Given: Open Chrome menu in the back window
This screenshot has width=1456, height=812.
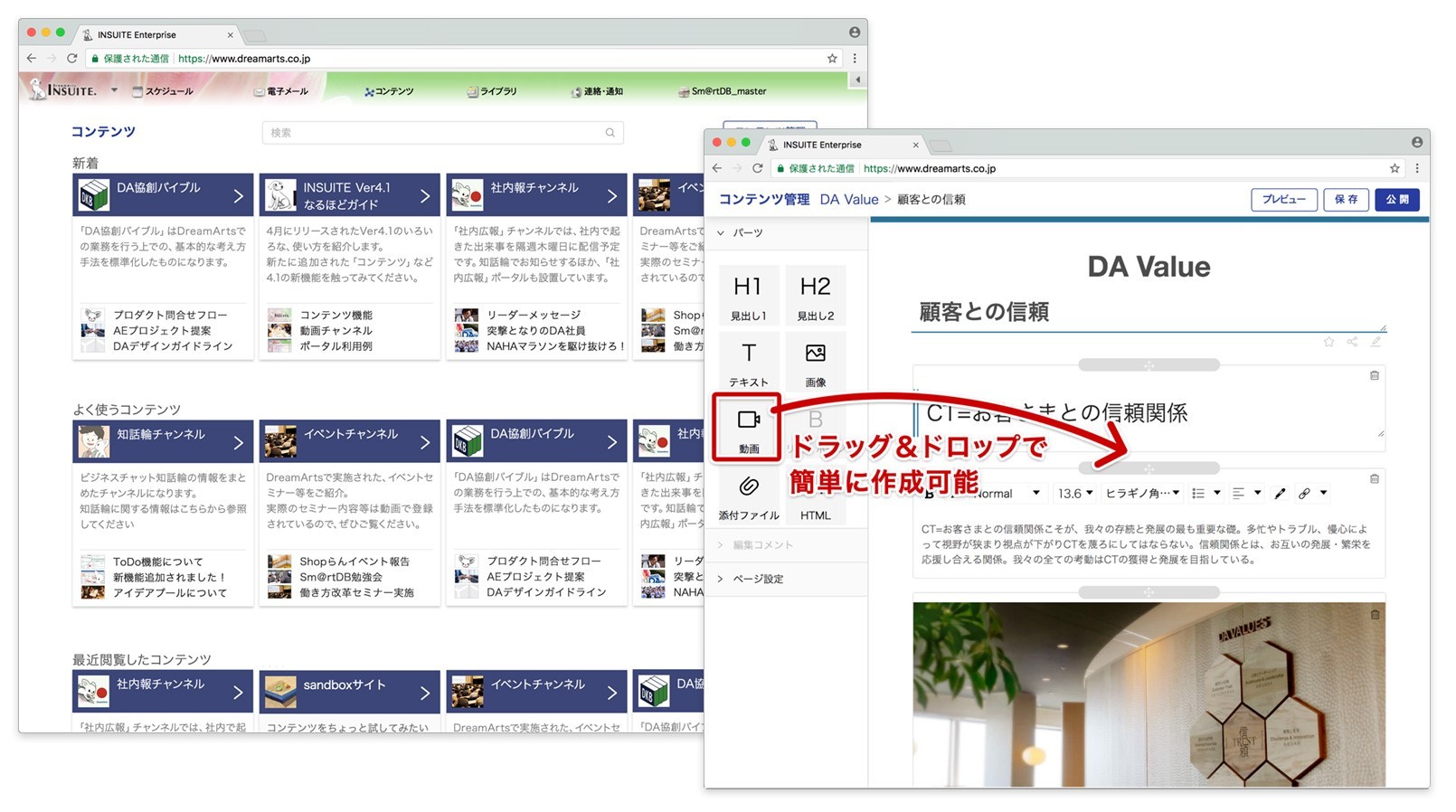Looking at the screenshot, I should pyautogui.click(x=855, y=58).
